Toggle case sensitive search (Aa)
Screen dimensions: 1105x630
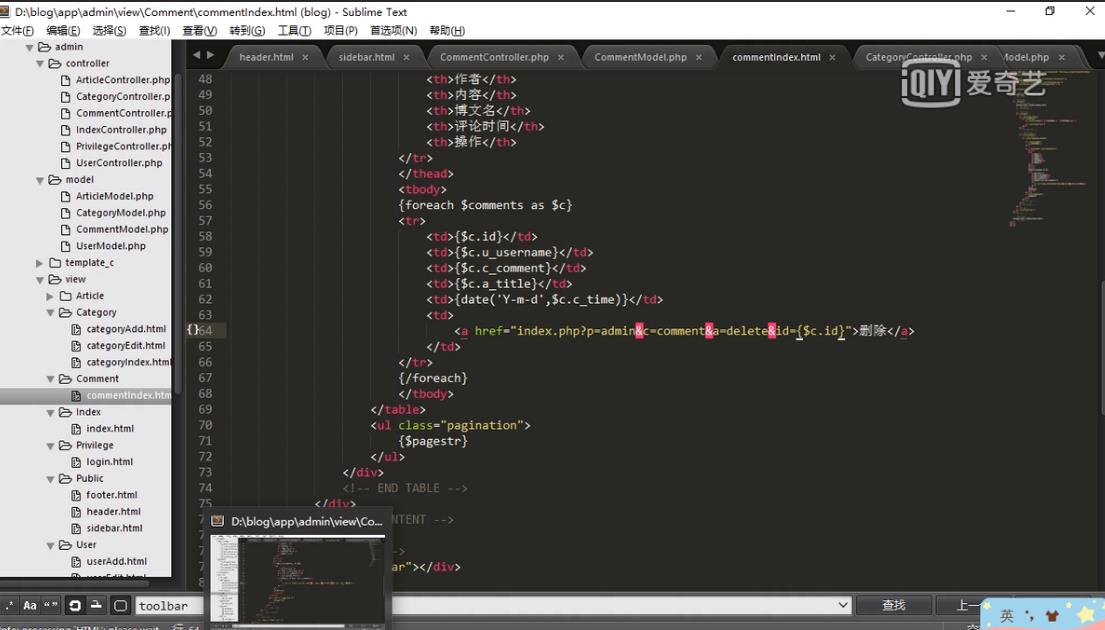[30, 605]
